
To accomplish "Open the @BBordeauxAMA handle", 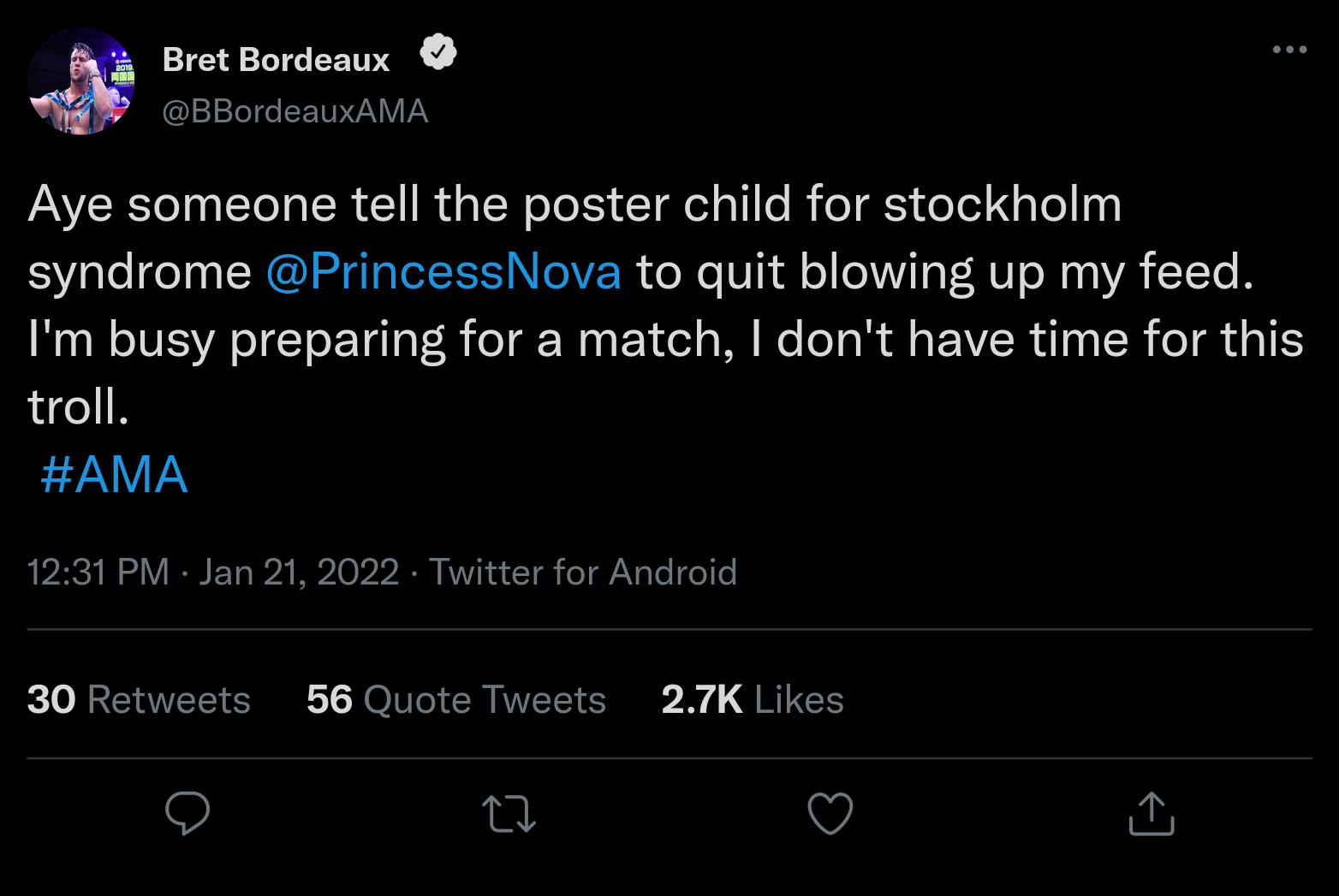I will (x=295, y=111).
